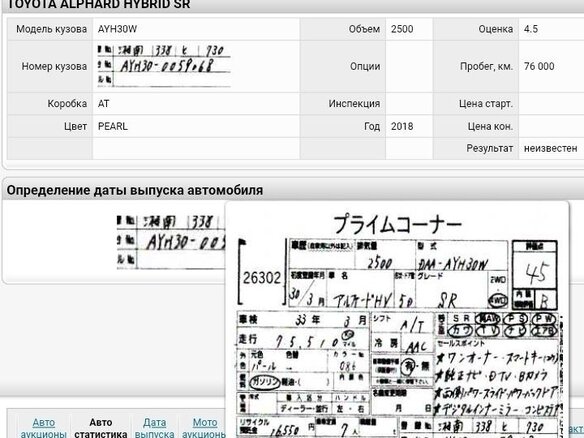The image size is (584, 438).
Task: Click the 2500 engine volume value
Action: point(402,29)
